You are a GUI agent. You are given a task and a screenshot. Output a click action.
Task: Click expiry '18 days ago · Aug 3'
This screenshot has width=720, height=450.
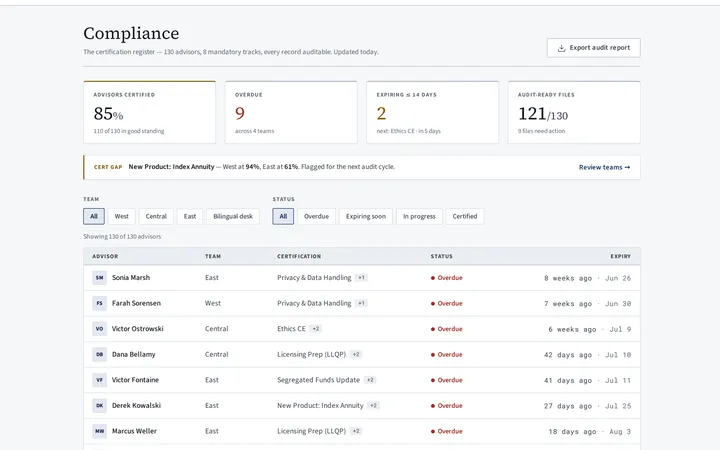[x=590, y=432]
